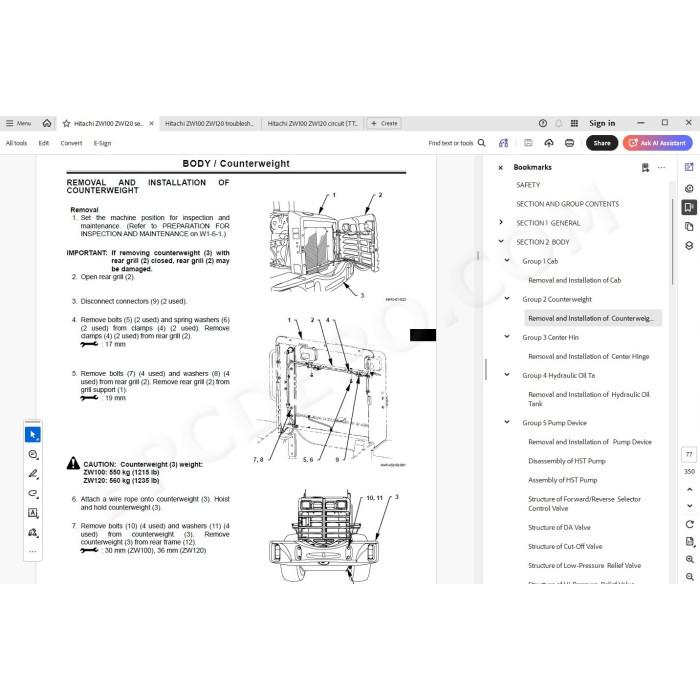Choose the Select arrow tool

(33, 434)
